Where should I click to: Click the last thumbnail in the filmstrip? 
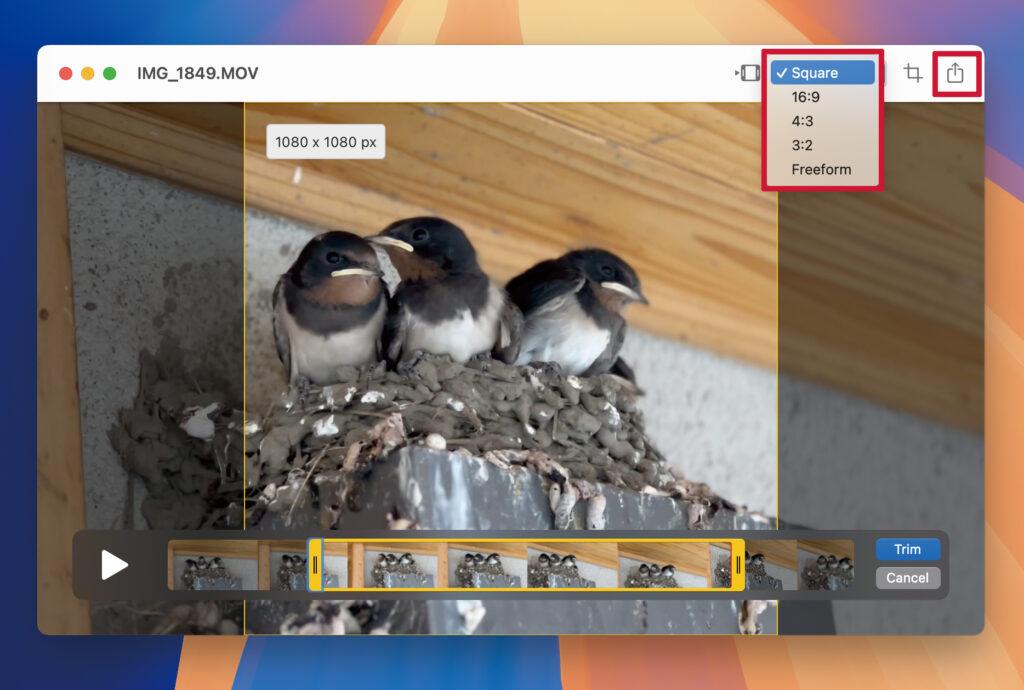pos(825,565)
